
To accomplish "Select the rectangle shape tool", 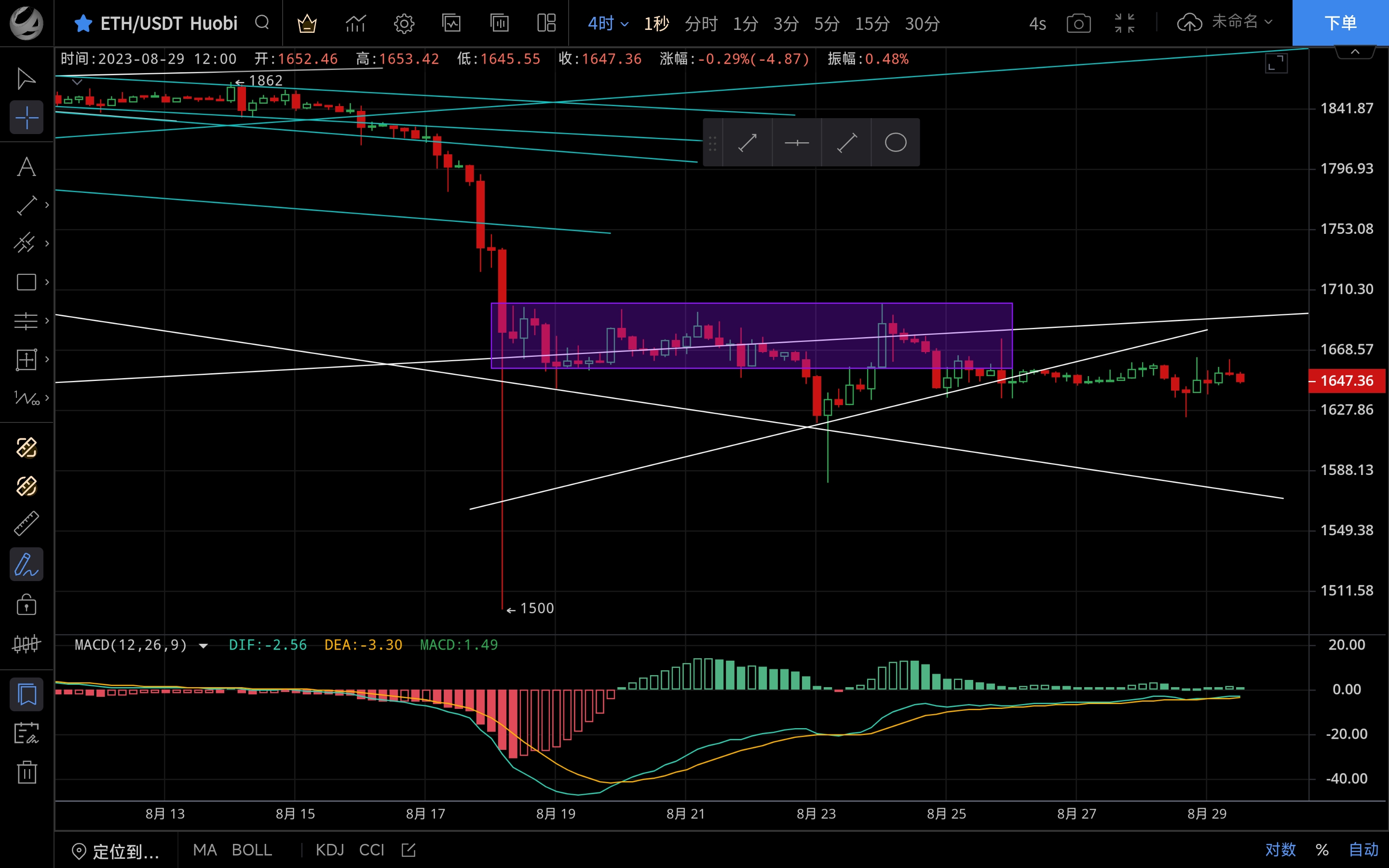I will pos(27,282).
